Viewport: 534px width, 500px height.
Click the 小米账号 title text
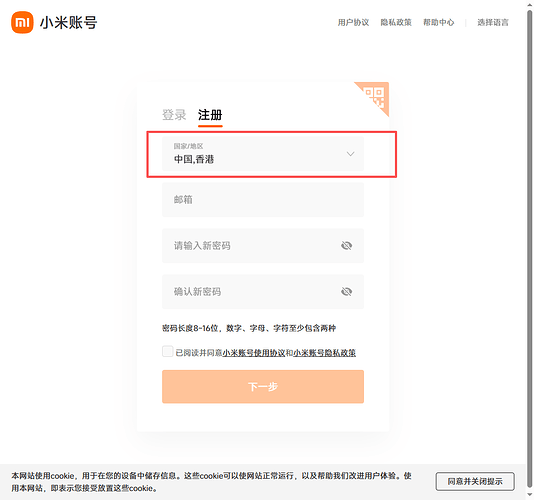(68, 22)
